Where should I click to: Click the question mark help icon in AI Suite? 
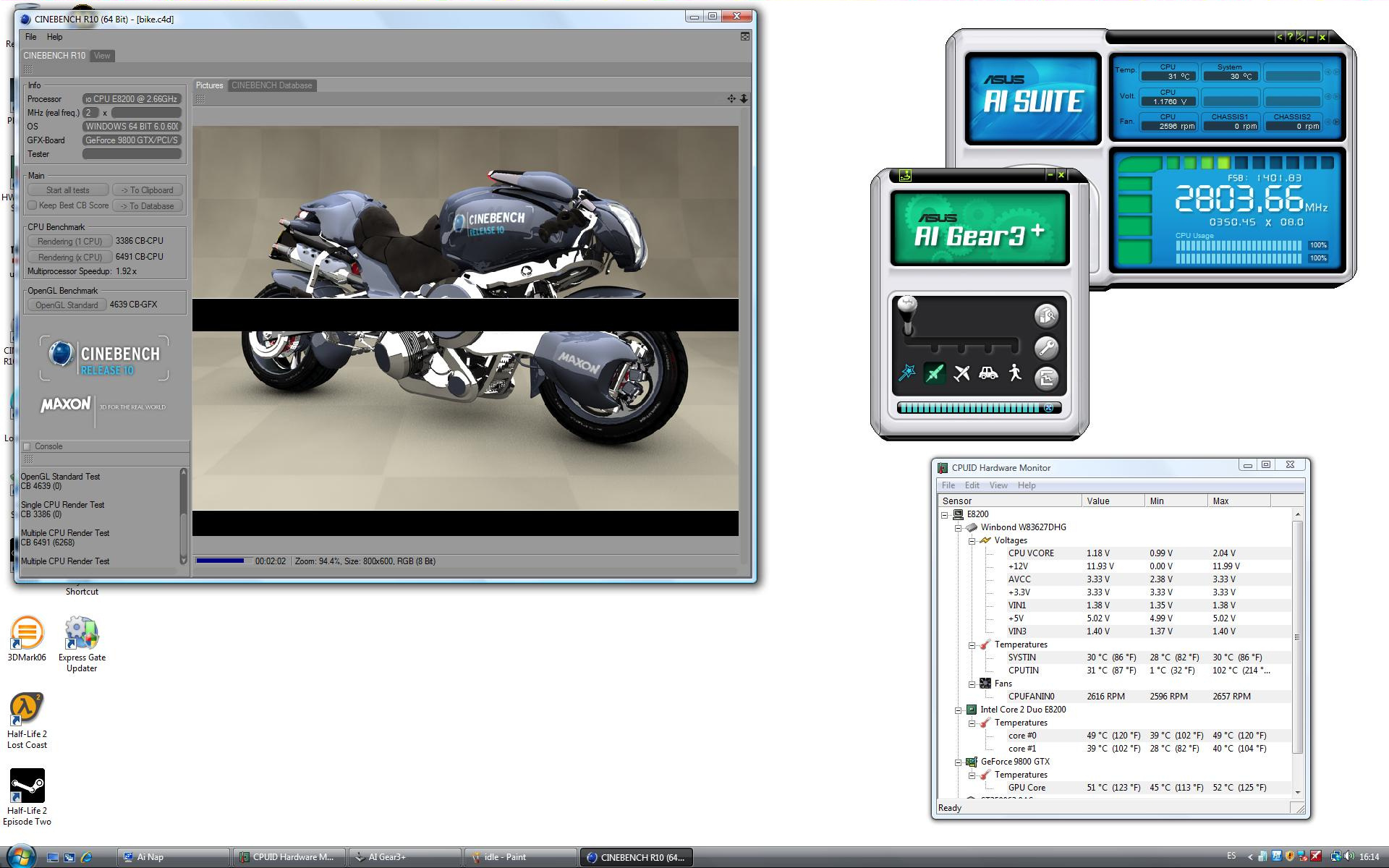click(1289, 37)
